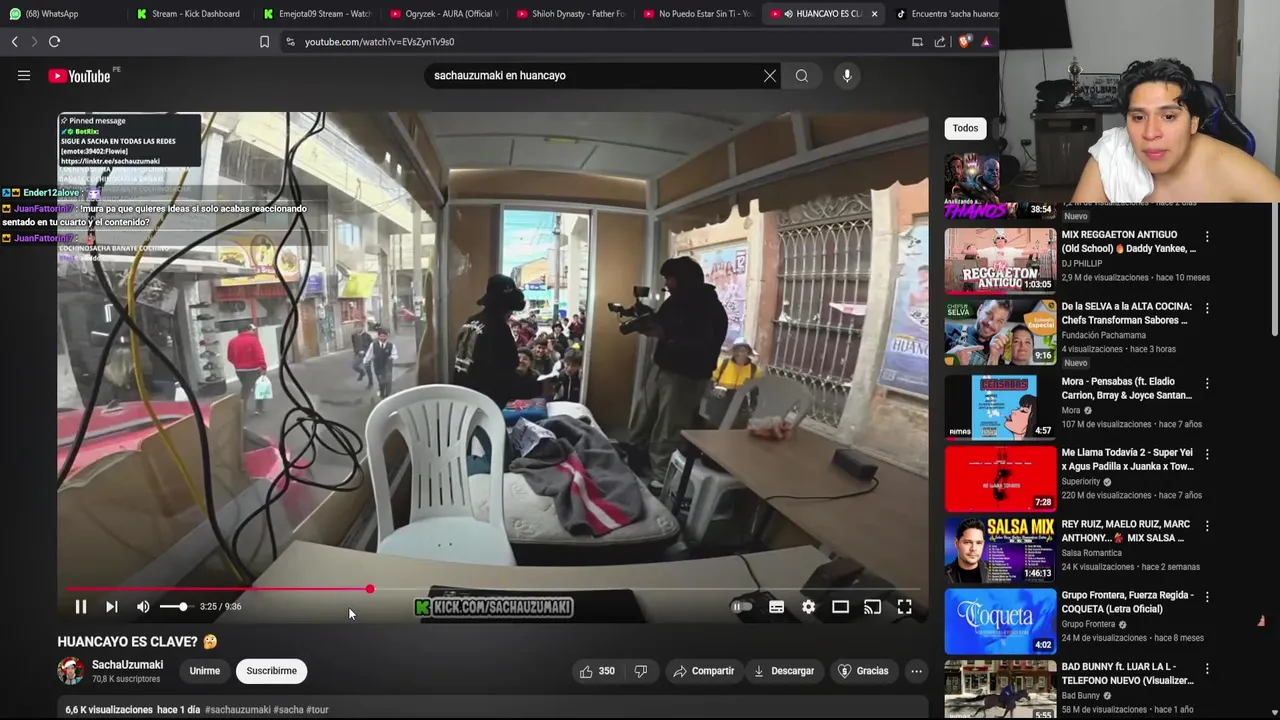Image resolution: width=1280 pixels, height=720 pixels.
Task: Open player settings gear
Action: click(808, 606)
